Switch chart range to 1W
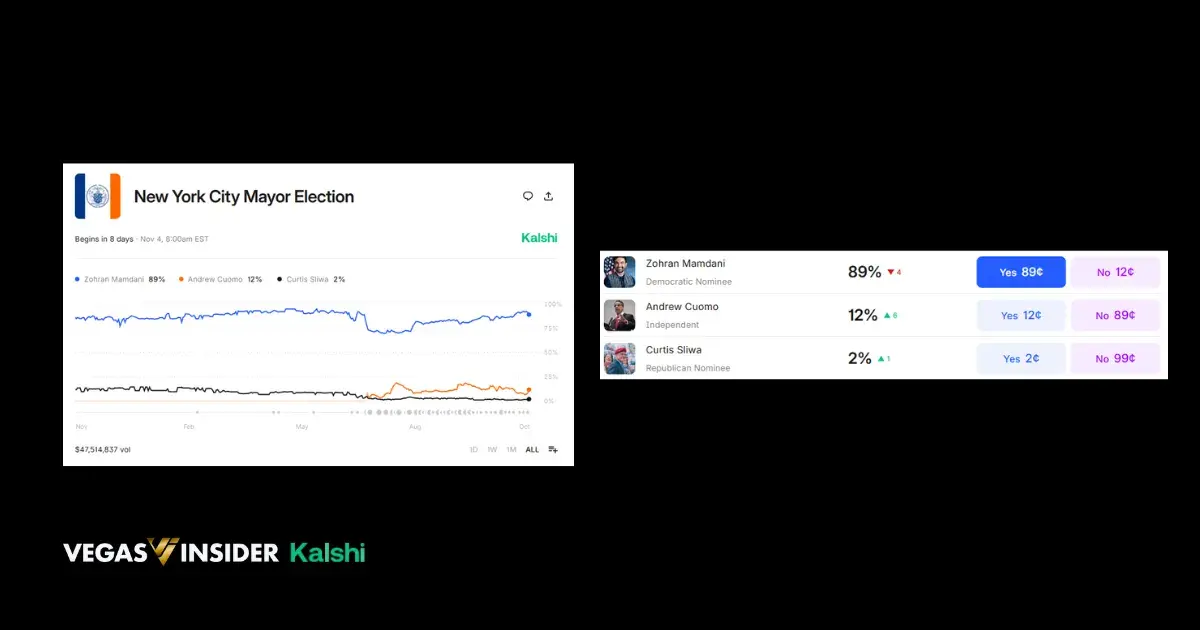The image size is (1200, 630). point(491,449)
